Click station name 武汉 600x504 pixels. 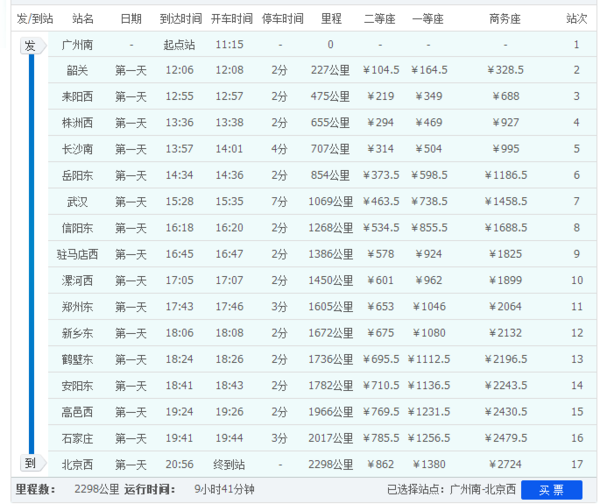coord(77,202)
